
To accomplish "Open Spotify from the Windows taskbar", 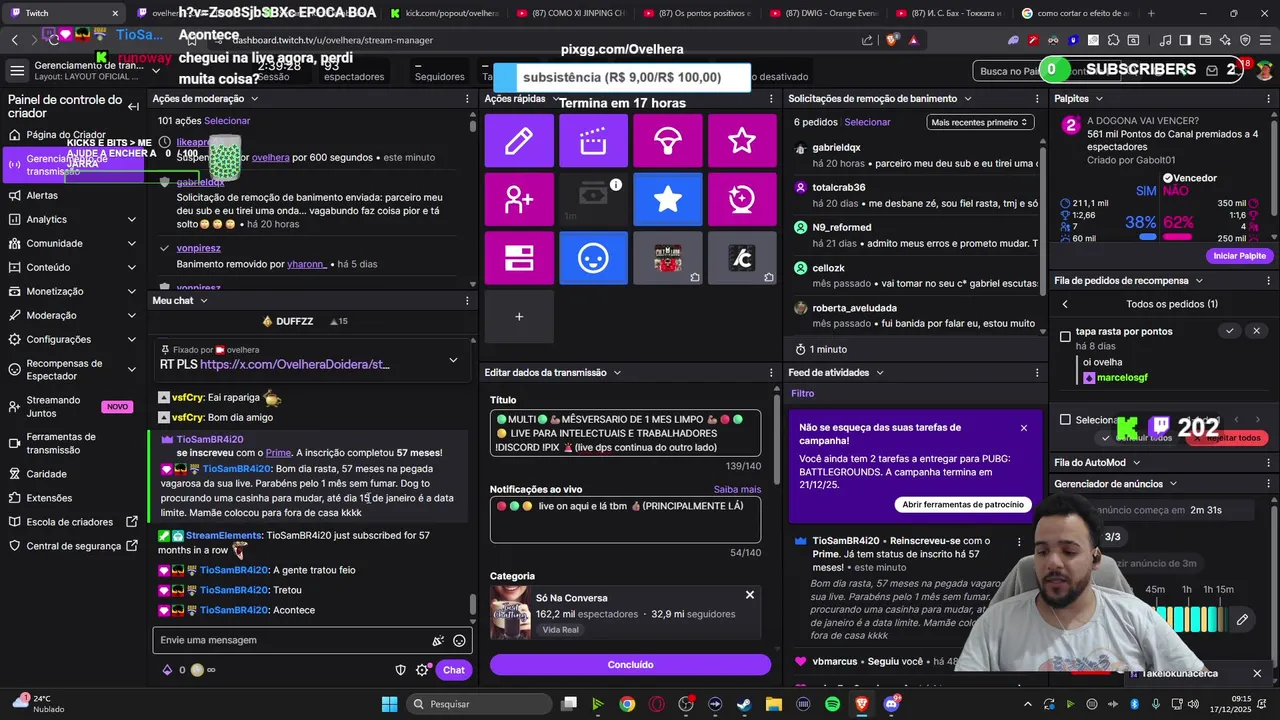I will pos(833,704).
